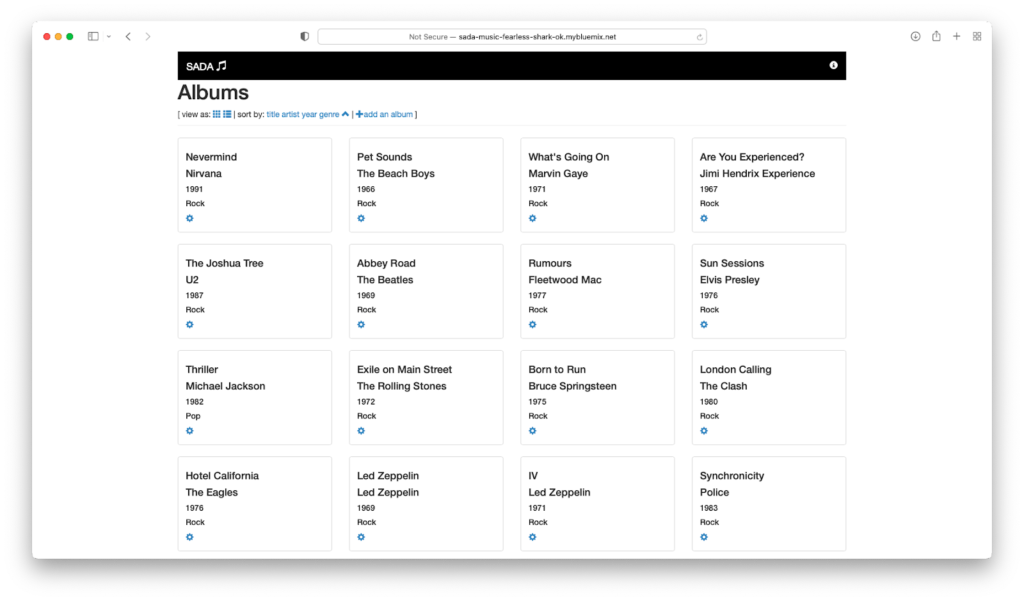Click the info icon in the SADA header
The image size is (1024, 601).
click(833, 65)
